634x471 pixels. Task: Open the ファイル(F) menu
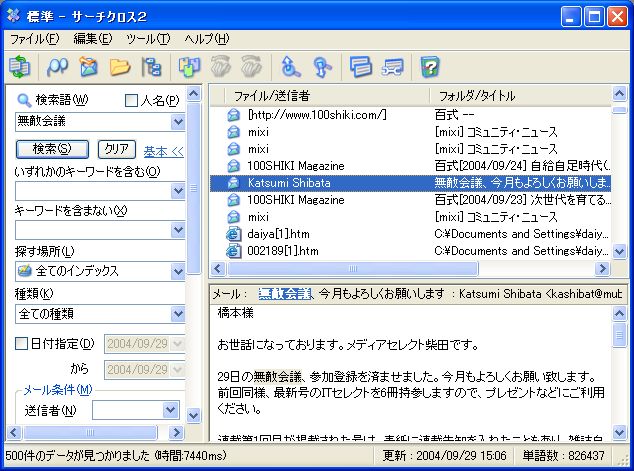[x=35, y=39]
